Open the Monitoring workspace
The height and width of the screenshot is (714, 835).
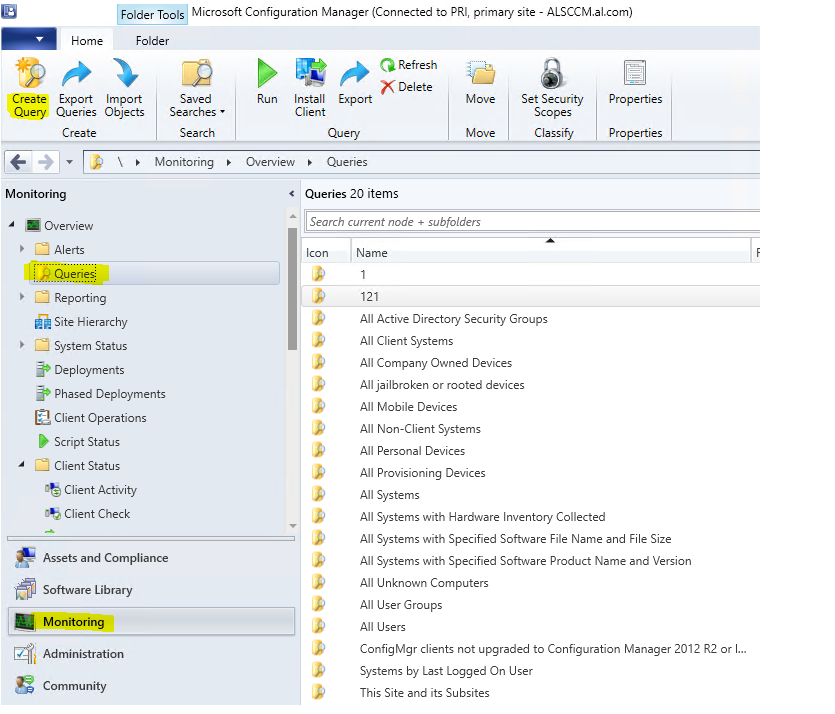point(151,621)
